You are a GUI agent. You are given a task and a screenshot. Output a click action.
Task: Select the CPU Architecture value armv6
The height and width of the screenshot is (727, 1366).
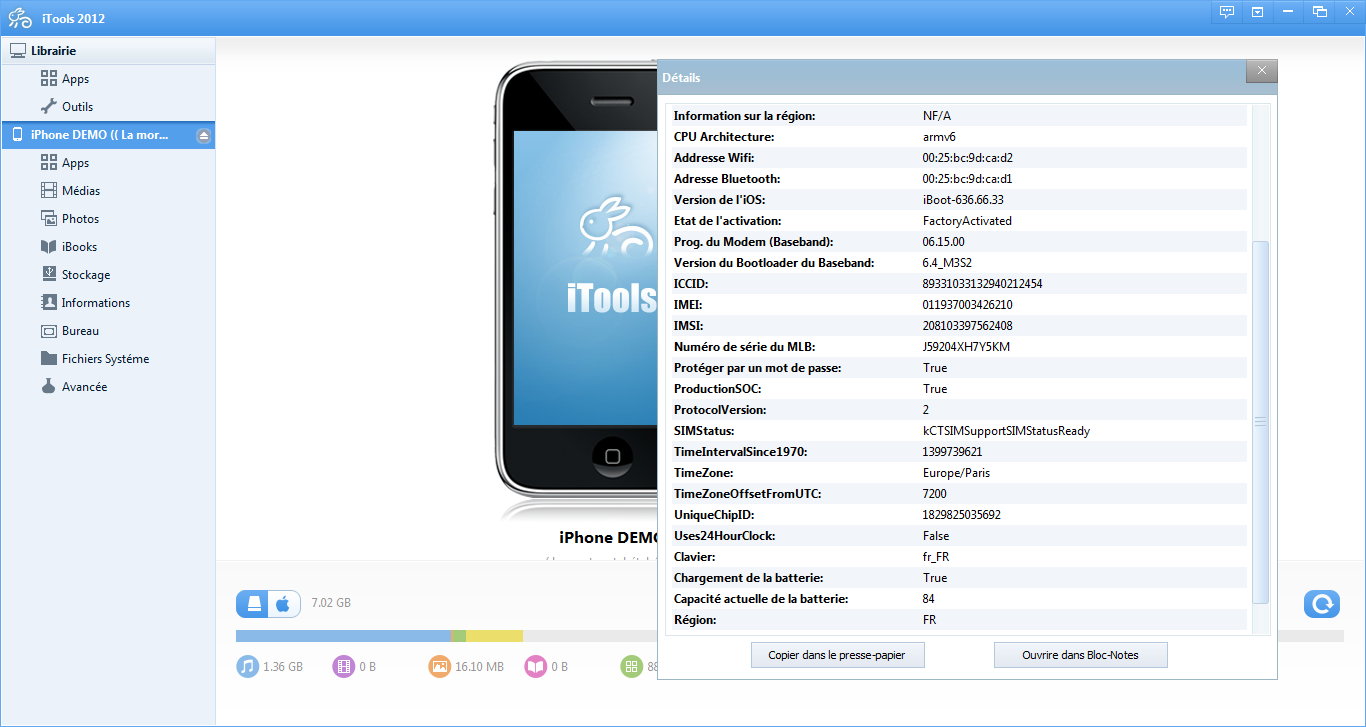pyautogui.click(x=940, y=137)
